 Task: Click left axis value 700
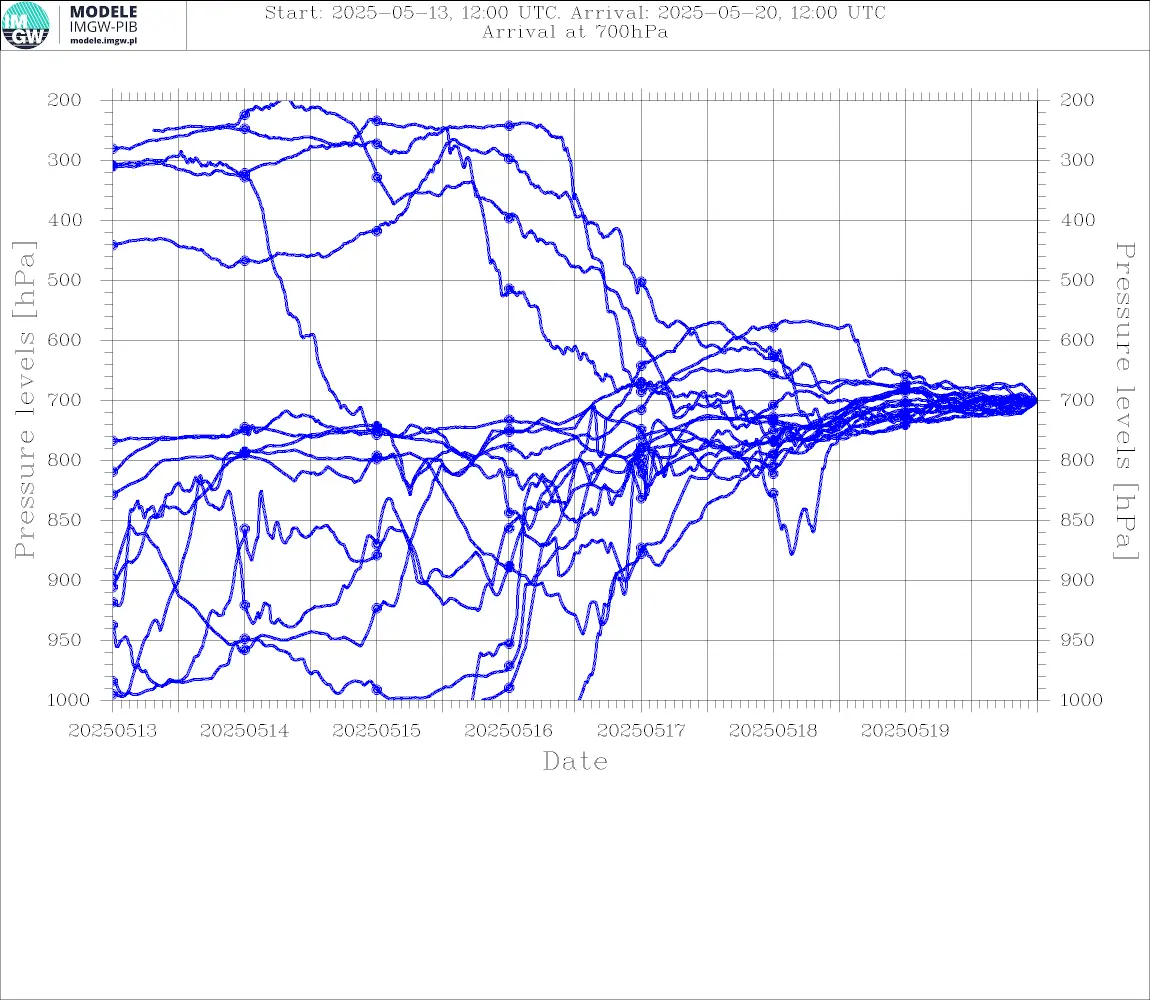65,401
